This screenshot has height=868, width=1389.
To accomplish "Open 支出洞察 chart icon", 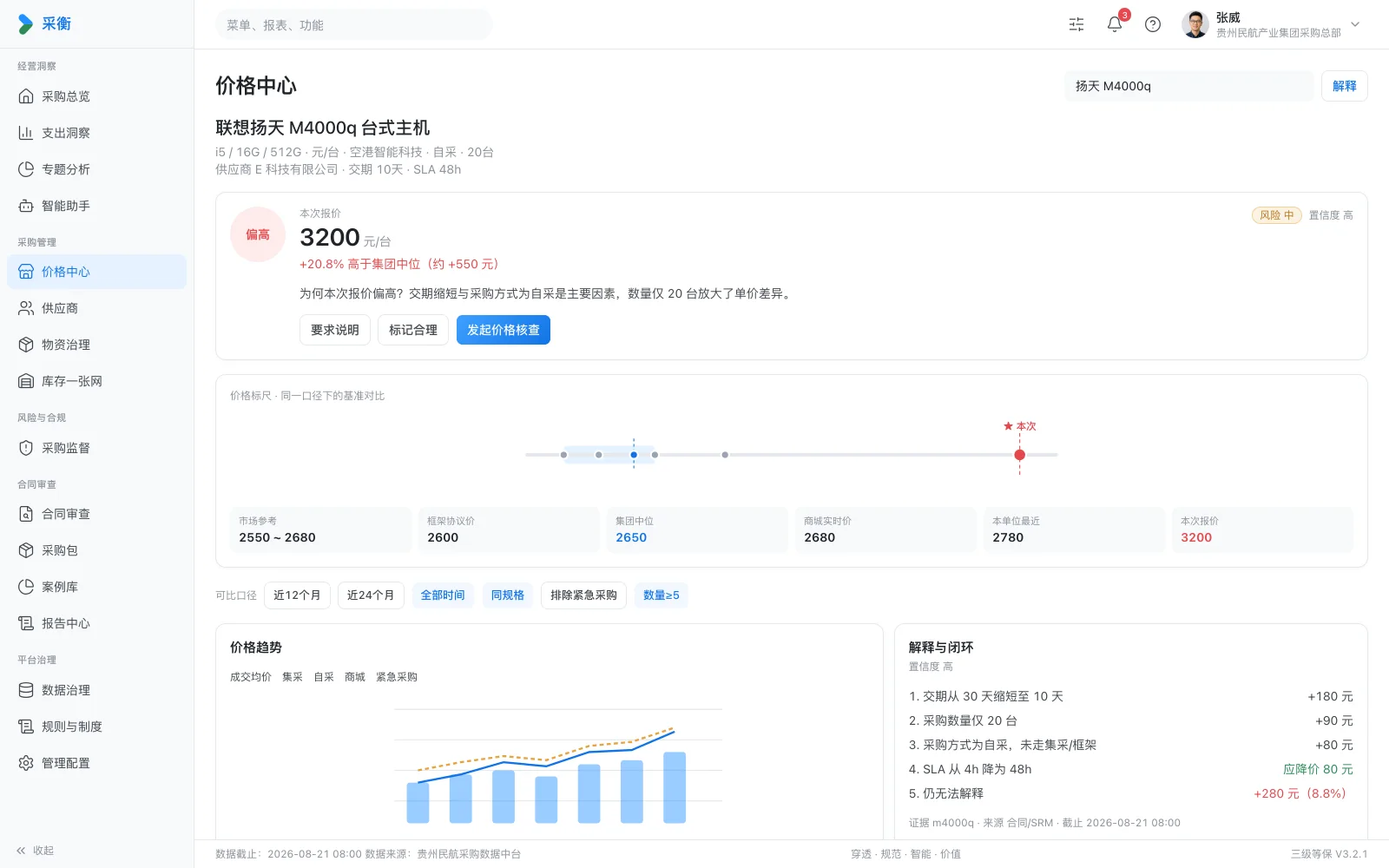I will tap(26, 133).
